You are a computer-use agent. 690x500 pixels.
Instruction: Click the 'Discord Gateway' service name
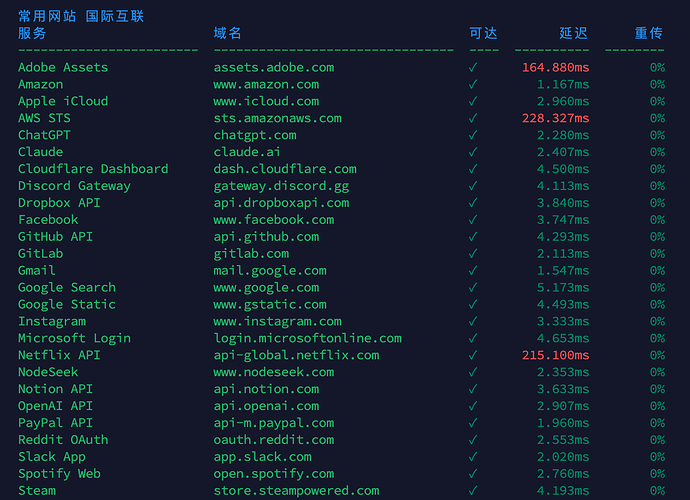click(74, 186)
